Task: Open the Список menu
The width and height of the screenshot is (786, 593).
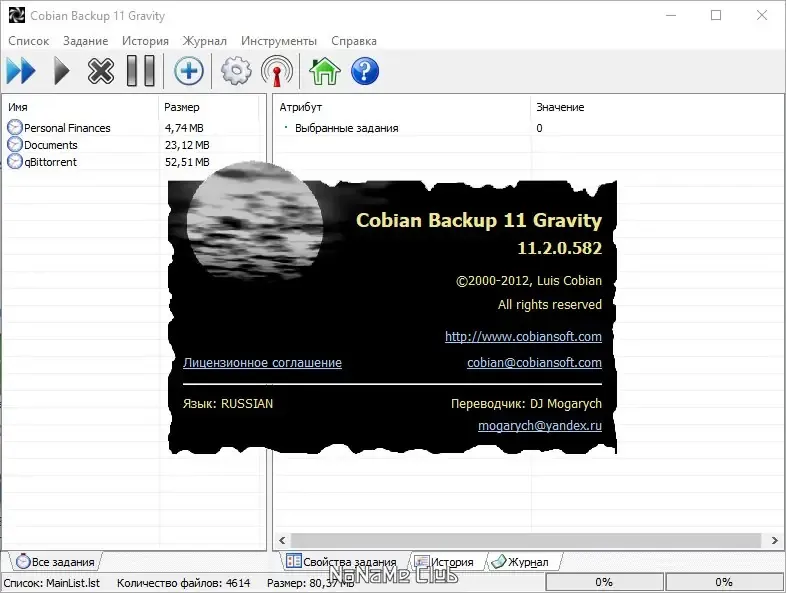Action: click(29, 41)
